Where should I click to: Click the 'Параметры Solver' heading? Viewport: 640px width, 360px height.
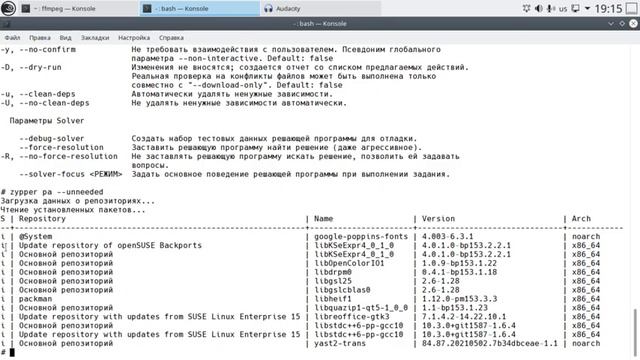47,121
